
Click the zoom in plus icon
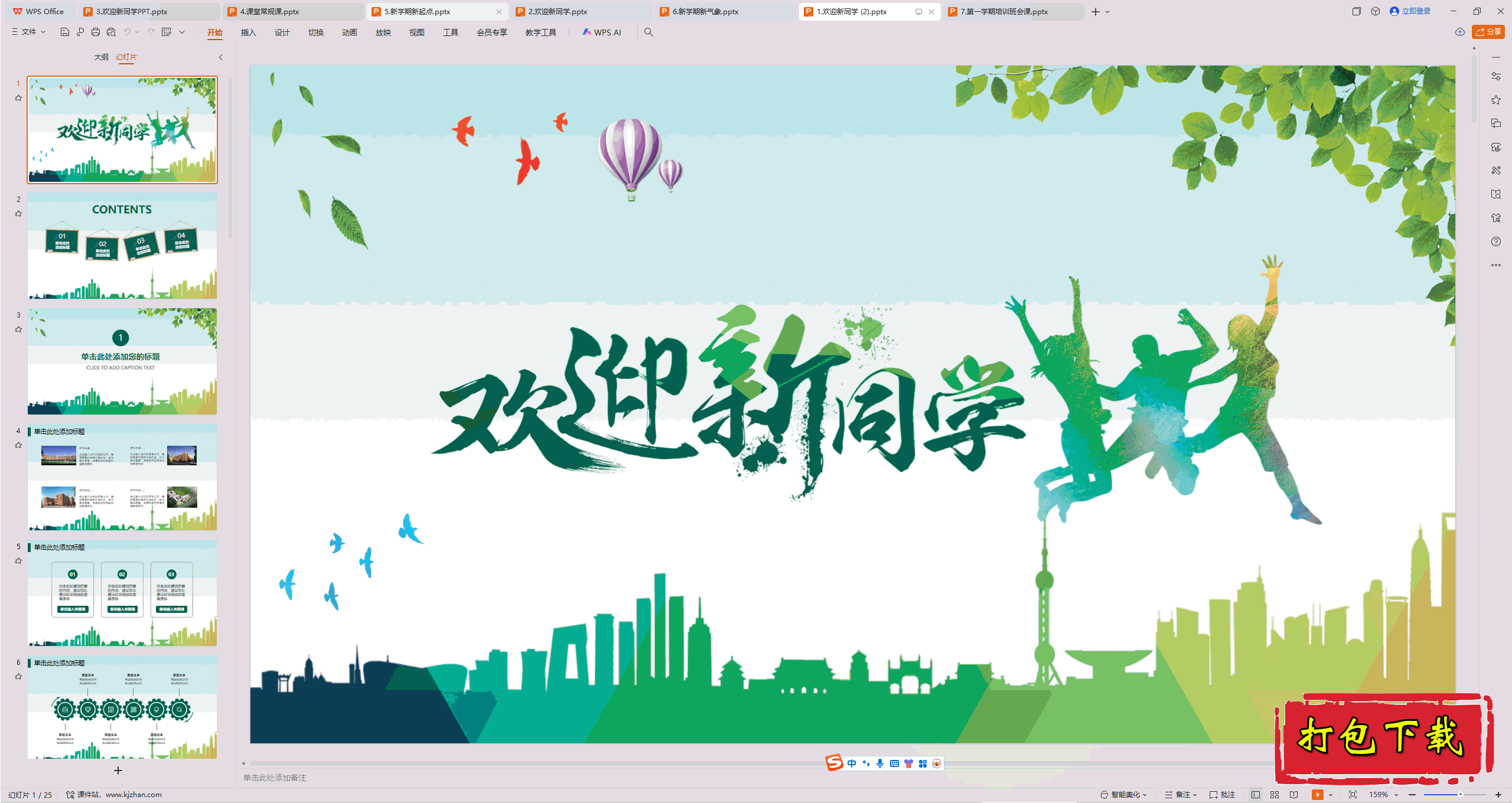point(1498,795)
